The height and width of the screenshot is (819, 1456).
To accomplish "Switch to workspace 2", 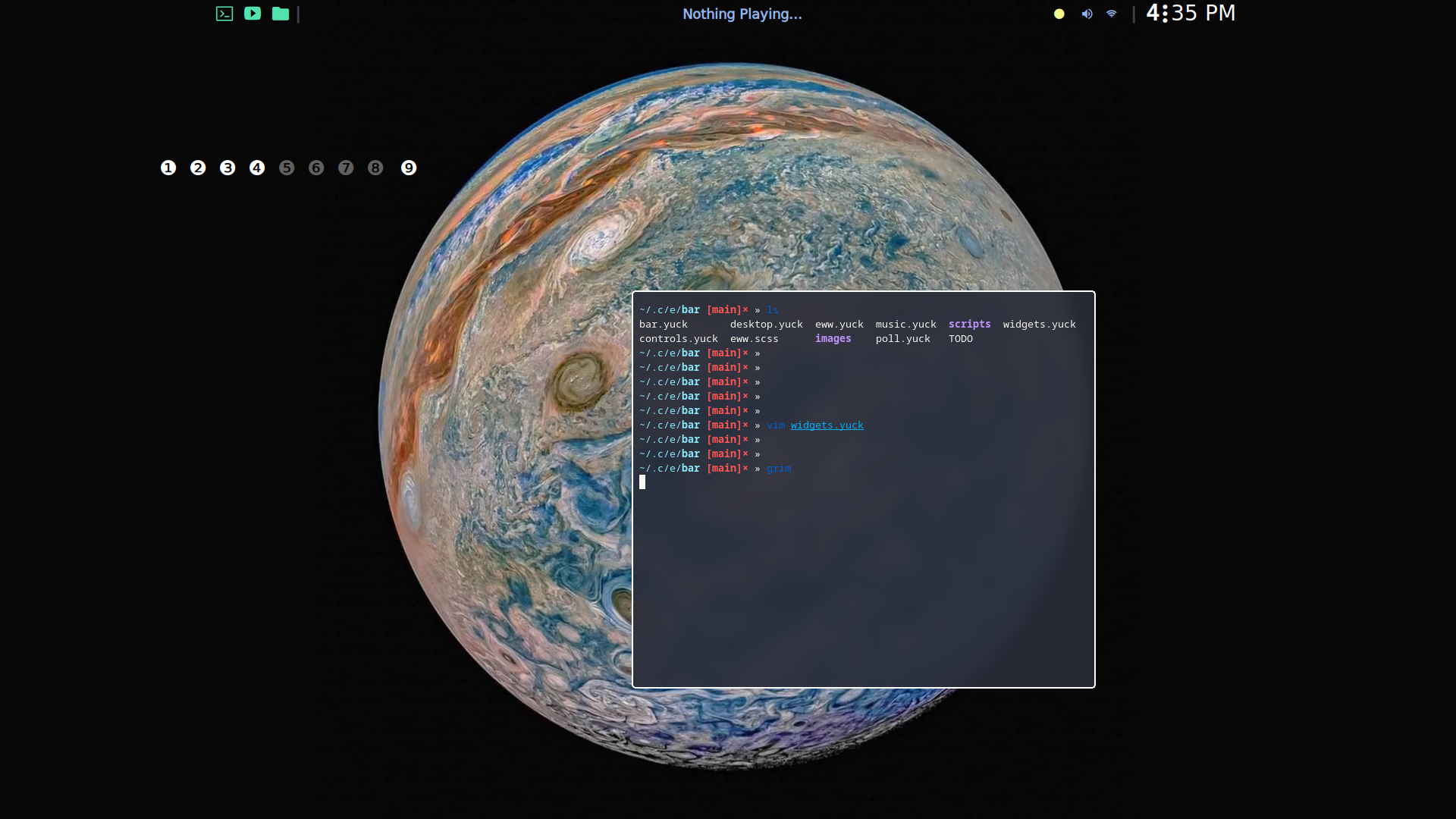I will pyautogui.click(x=197, y=168).
